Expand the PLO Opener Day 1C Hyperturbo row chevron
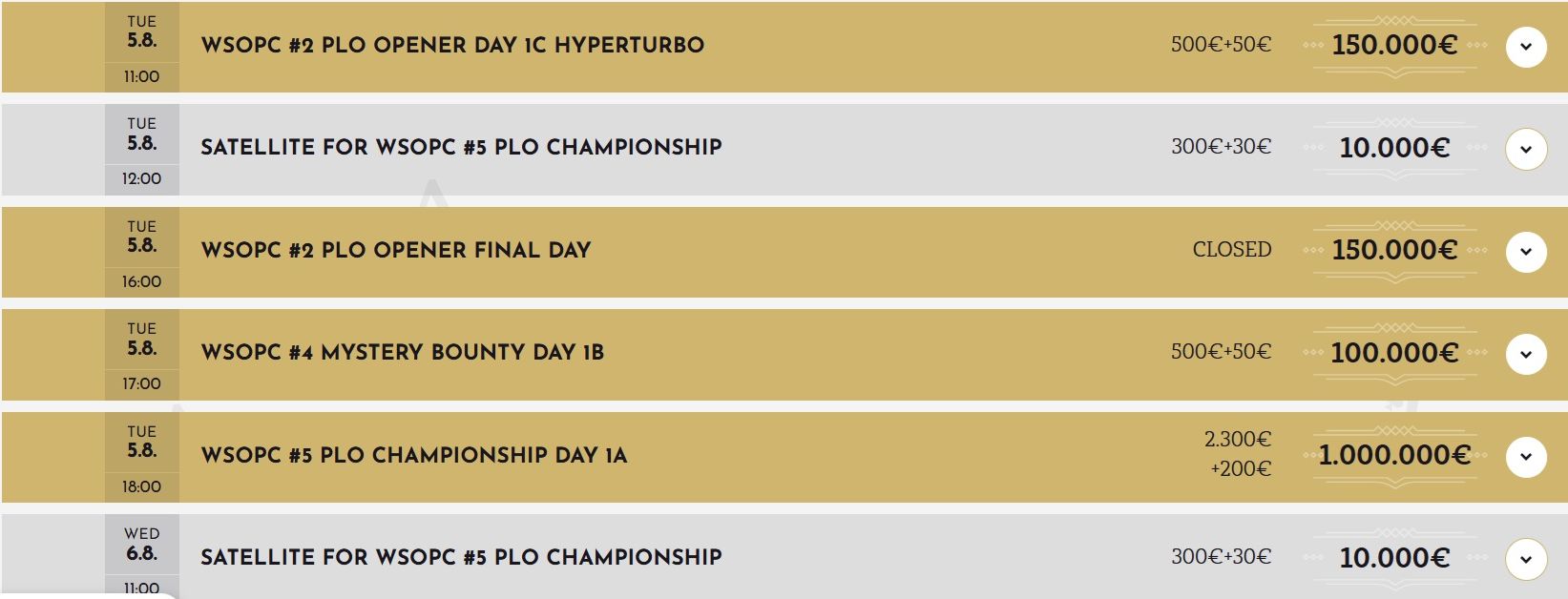 (x=1525, y=47)
